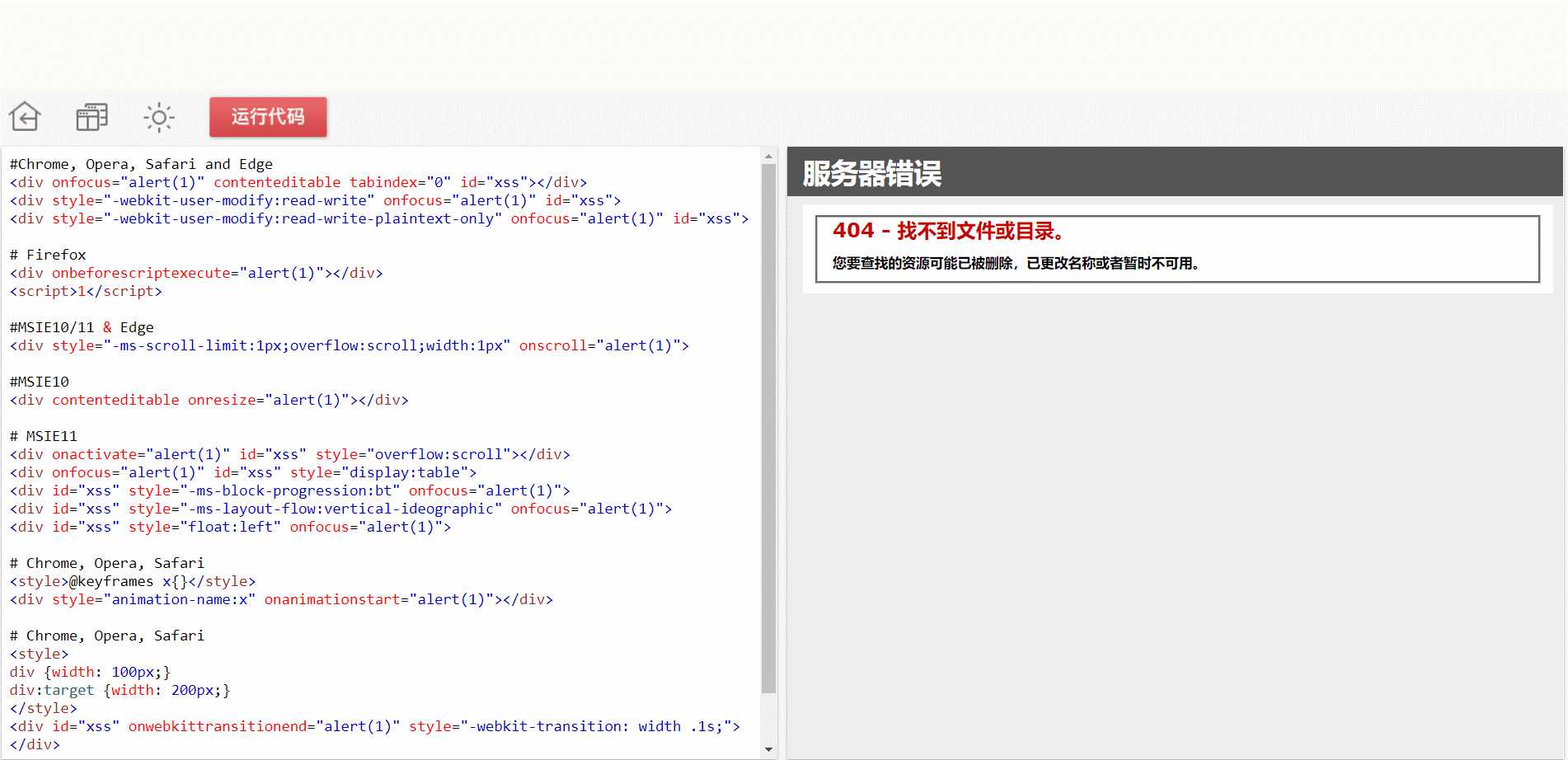Click the '#MSIE10/11 & Edge' comment line
The width and height of the screenshot is (1568, 760).
(x=82, y=327)
